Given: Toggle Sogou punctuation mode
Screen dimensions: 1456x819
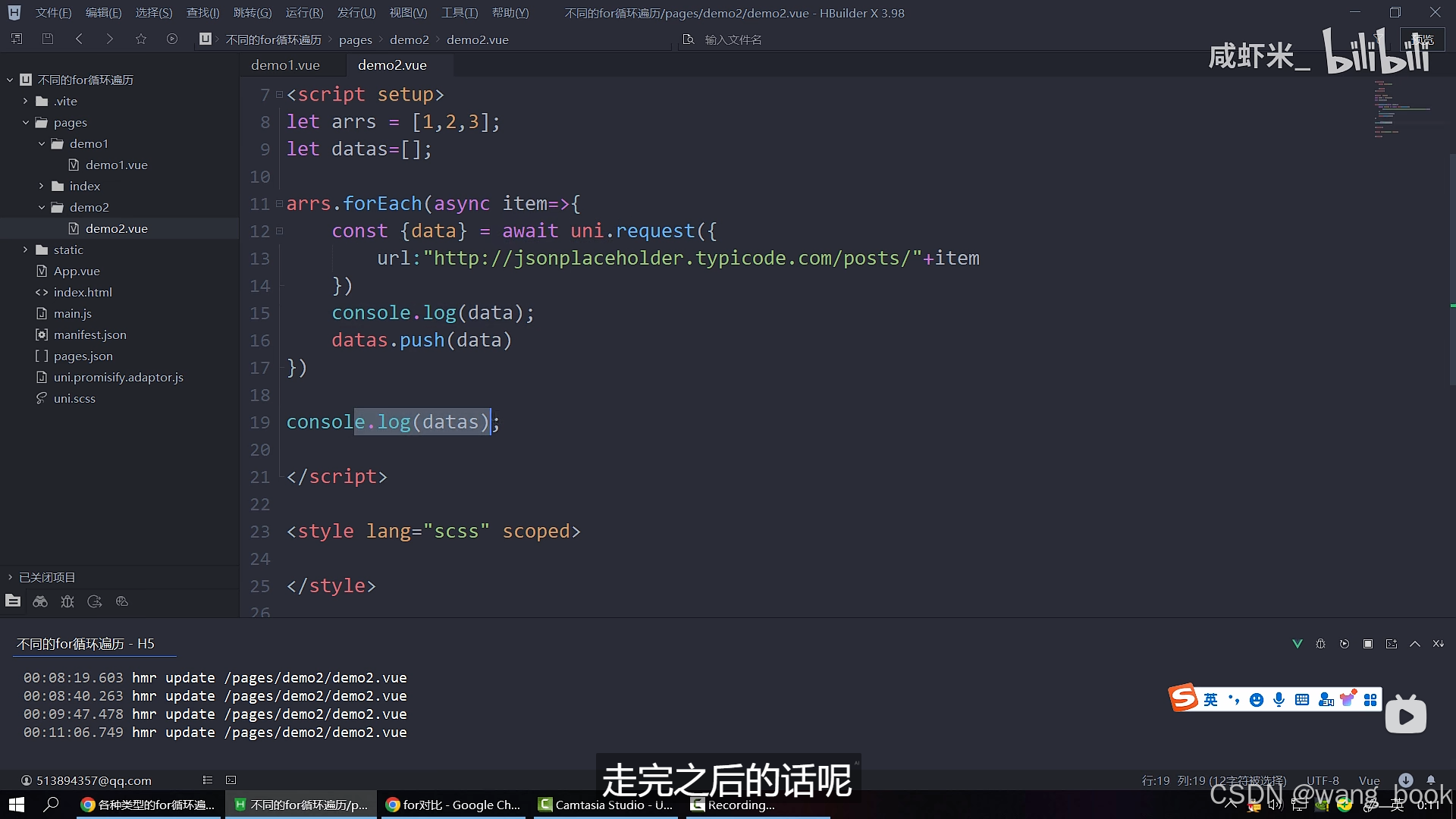Looking at the screenshot, I should pos(1234,700).
